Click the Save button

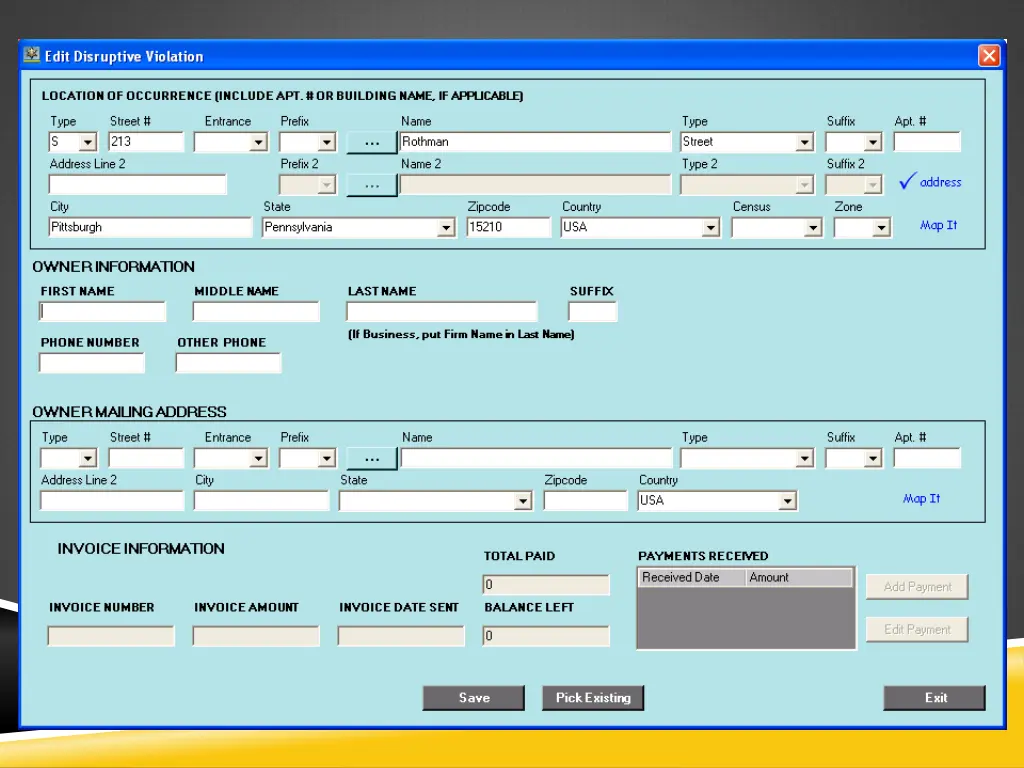click(473, 698)
